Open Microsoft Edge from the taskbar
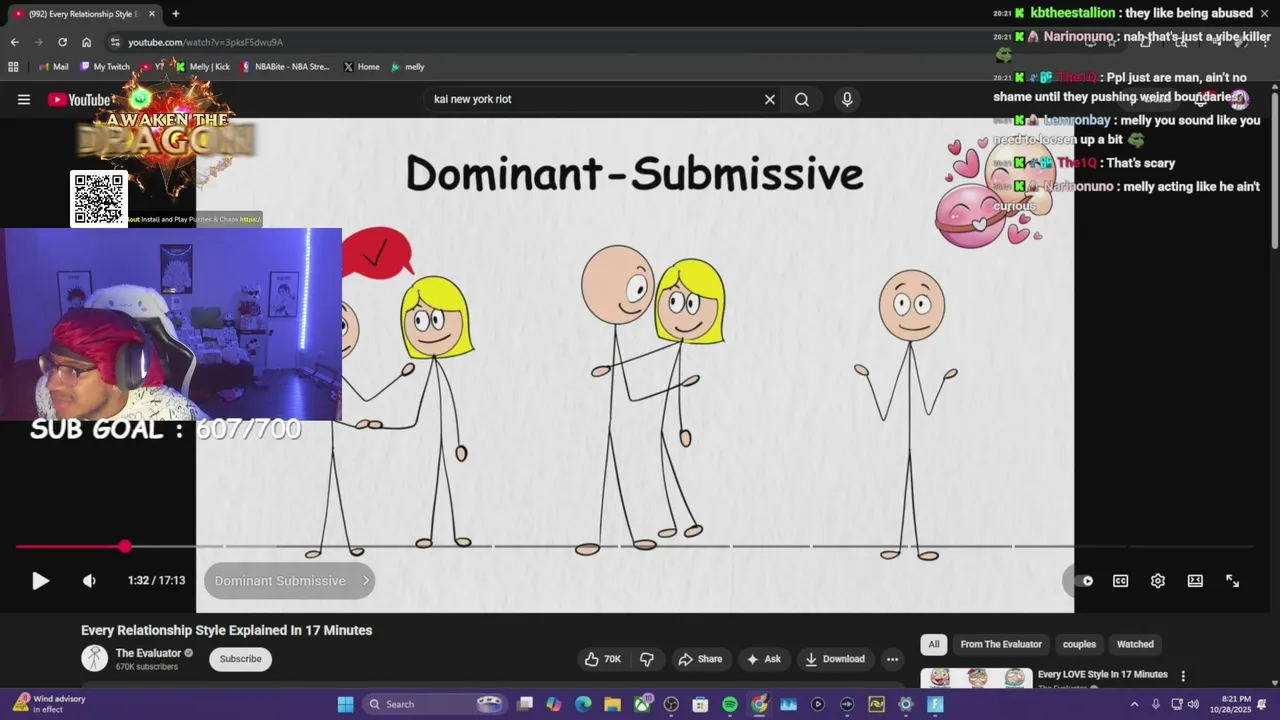The width and height of the screenshot is (1280, 720). [x=583, y=704]
